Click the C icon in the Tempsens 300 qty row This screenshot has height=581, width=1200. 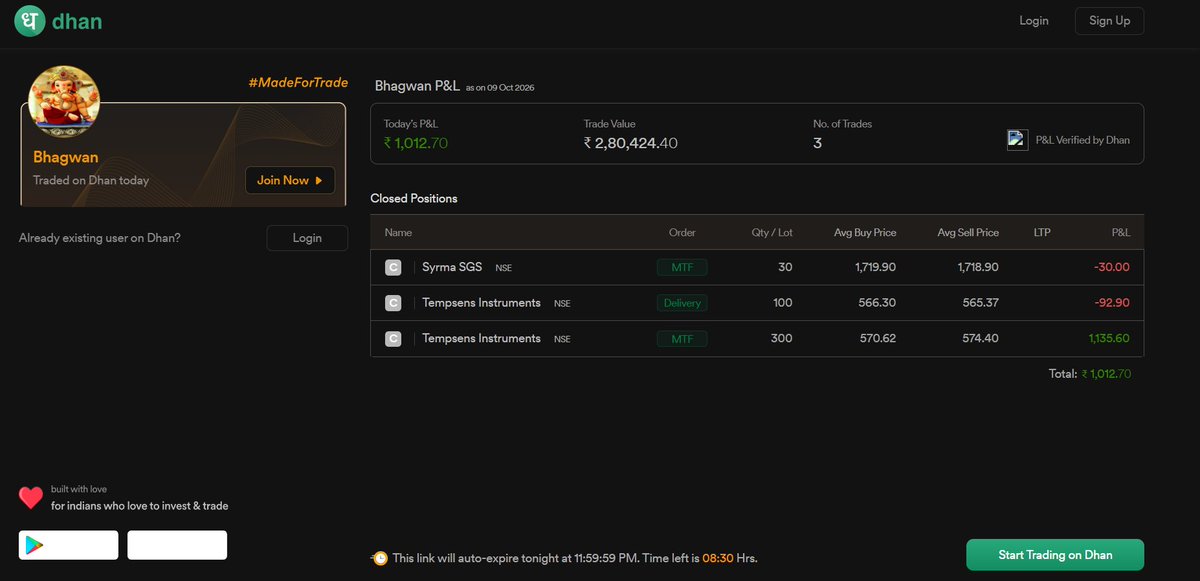[x=393, y=339]
